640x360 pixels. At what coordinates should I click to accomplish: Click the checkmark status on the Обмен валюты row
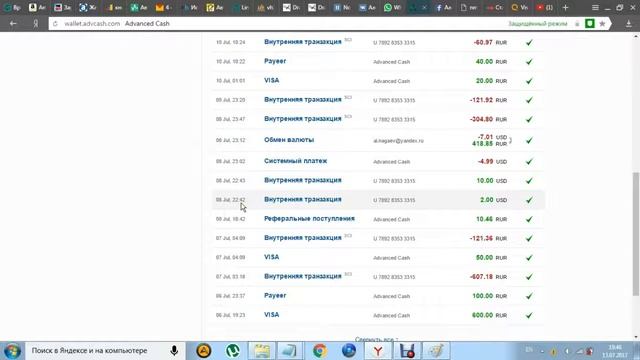pos(529,140)
